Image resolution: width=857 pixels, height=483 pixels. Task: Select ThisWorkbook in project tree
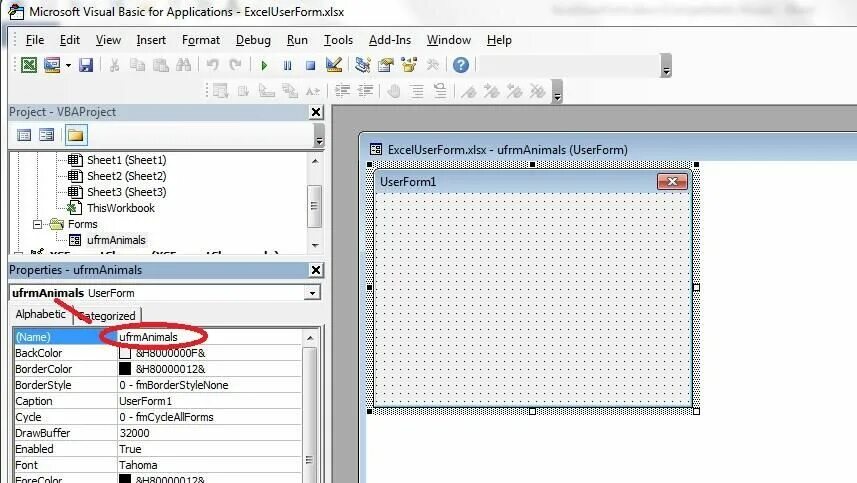point(121,208)
